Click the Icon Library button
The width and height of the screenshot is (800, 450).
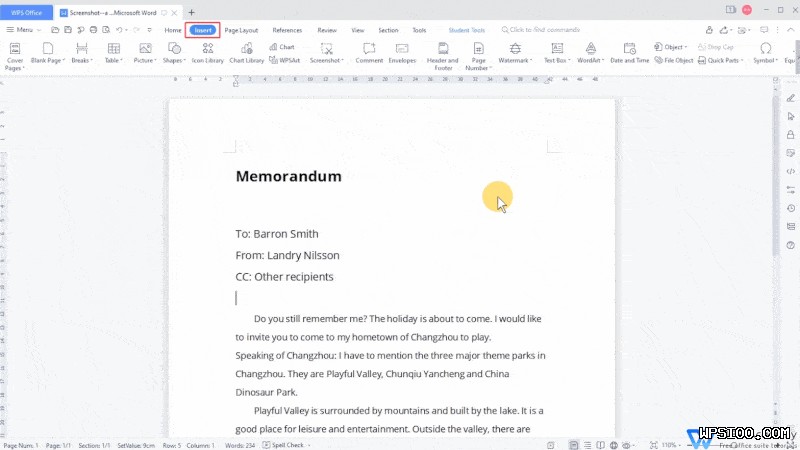207,54
